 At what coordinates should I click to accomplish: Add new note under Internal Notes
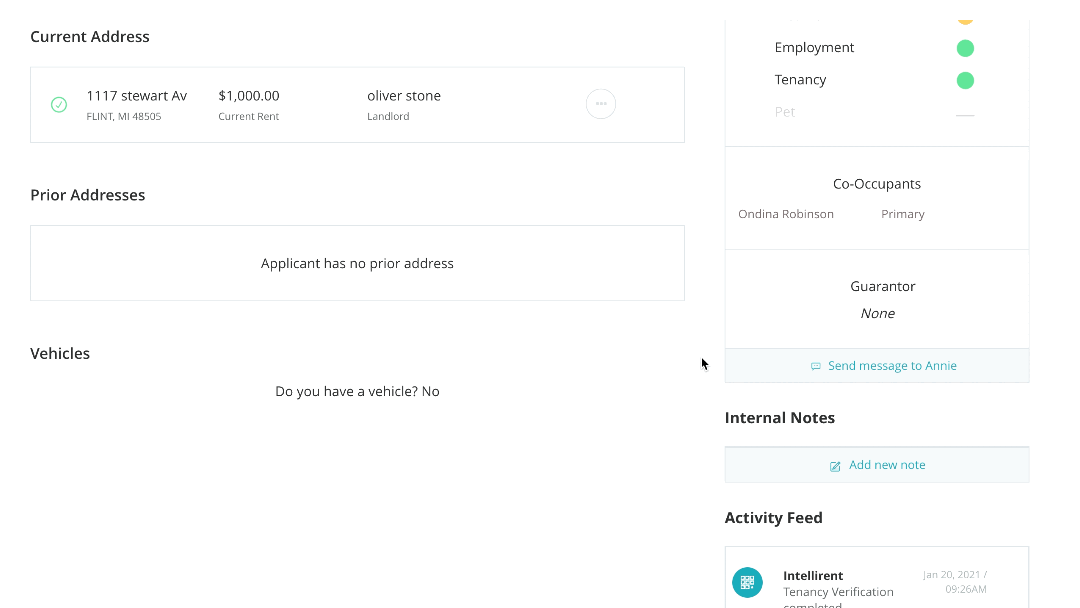point(886,465)
